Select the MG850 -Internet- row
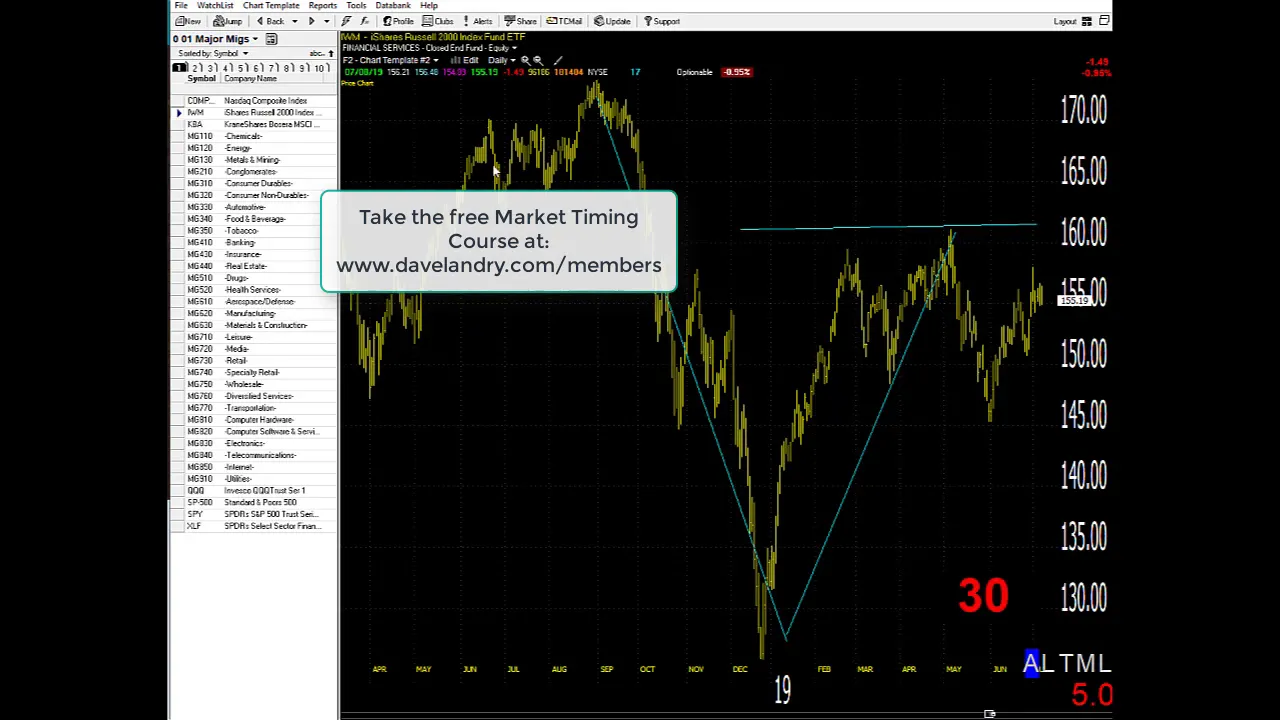The image size is (1280, 720). [x=254, y=467]
